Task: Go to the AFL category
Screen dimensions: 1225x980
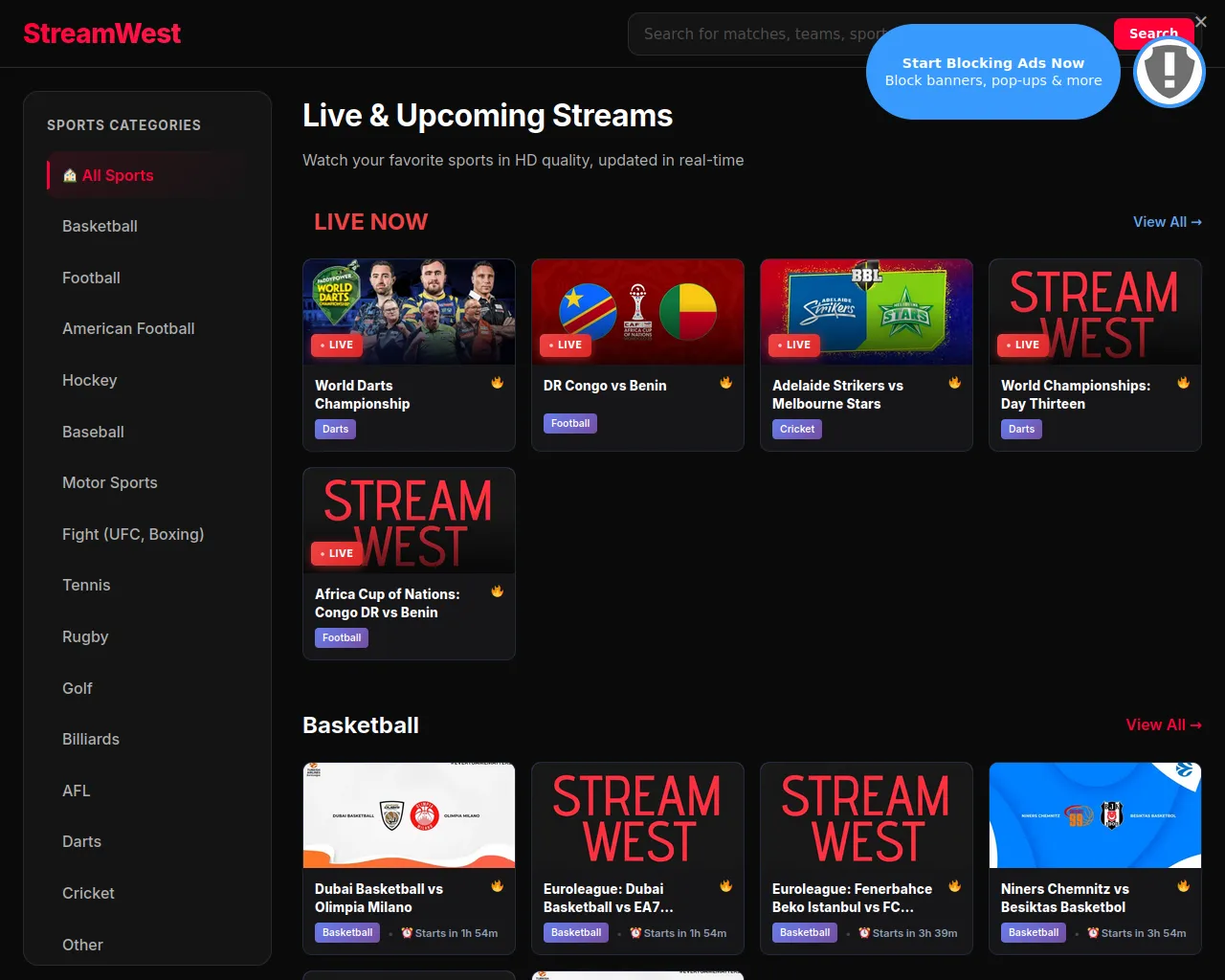Action: (x=147, y=791)
